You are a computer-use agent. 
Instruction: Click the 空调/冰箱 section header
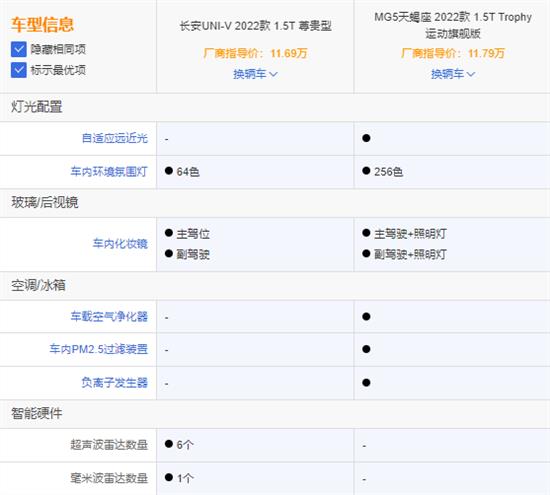coord(38,285)
